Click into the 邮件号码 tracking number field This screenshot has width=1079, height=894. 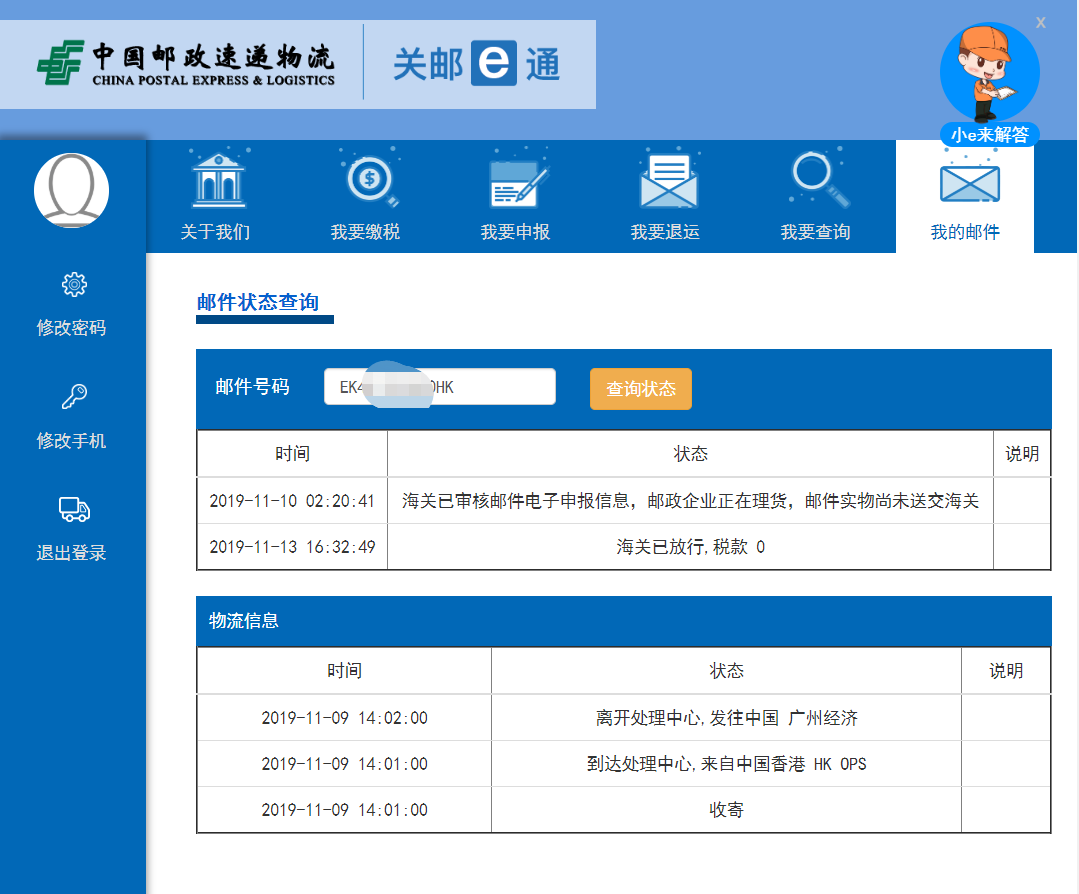pos(439,387)
